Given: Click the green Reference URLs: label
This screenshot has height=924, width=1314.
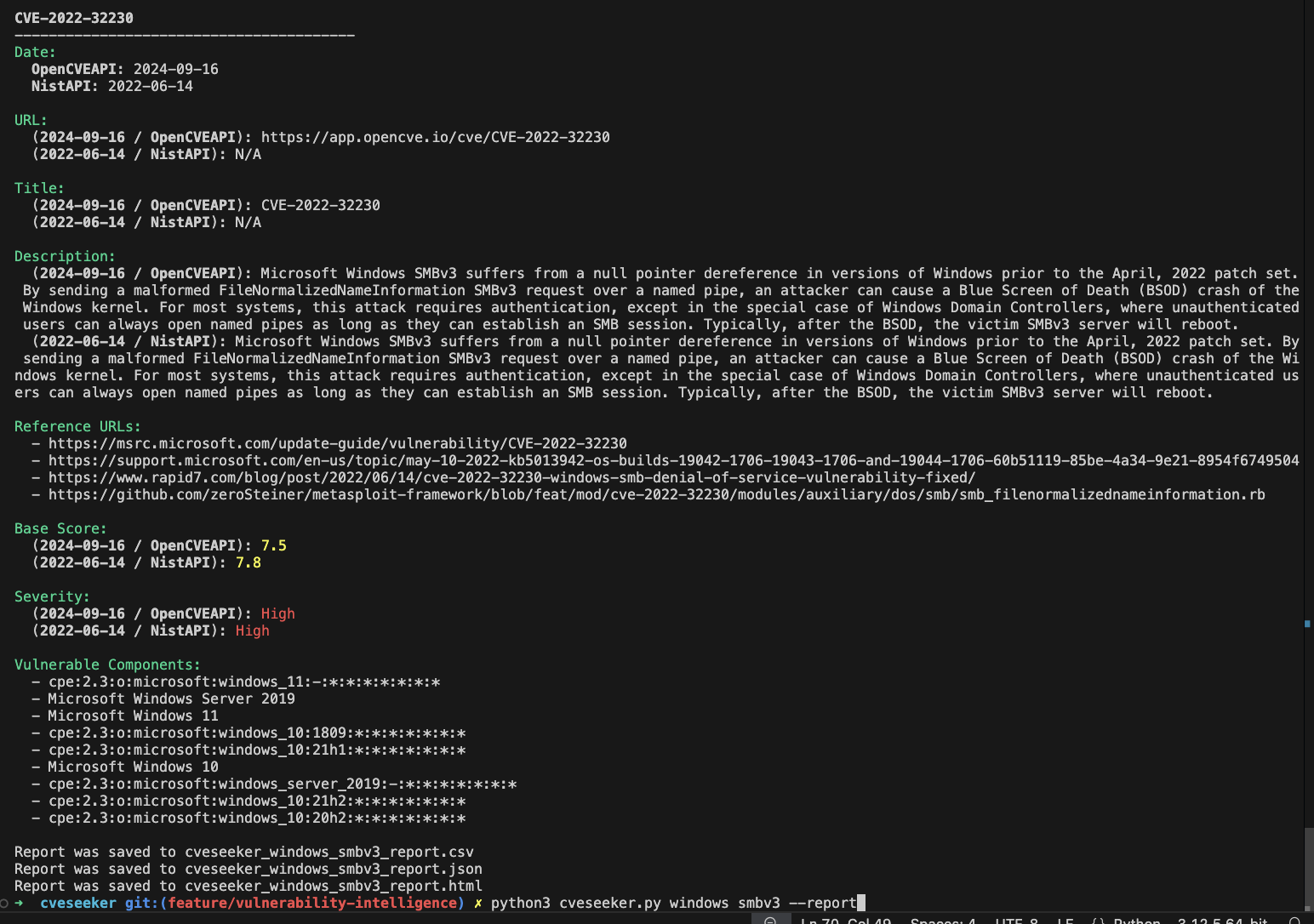Looking at the screenshot, I should coord(77,426).
